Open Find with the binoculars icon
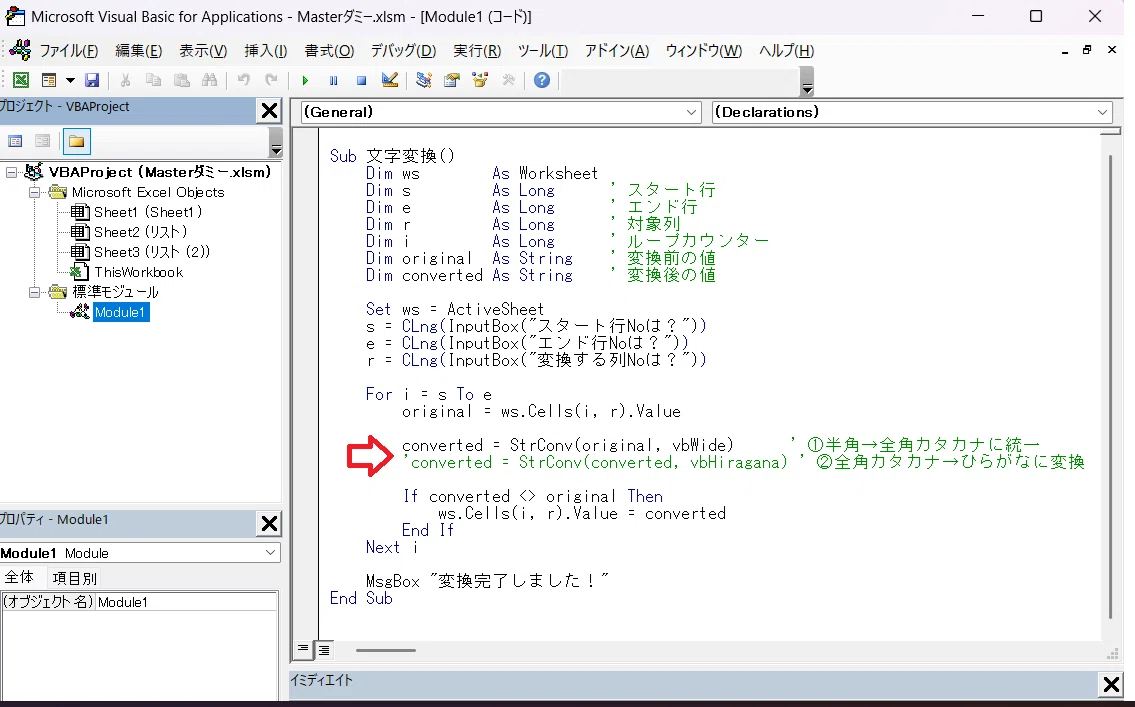The width and height of the screenshot is (1135, 707). [209, 80]
